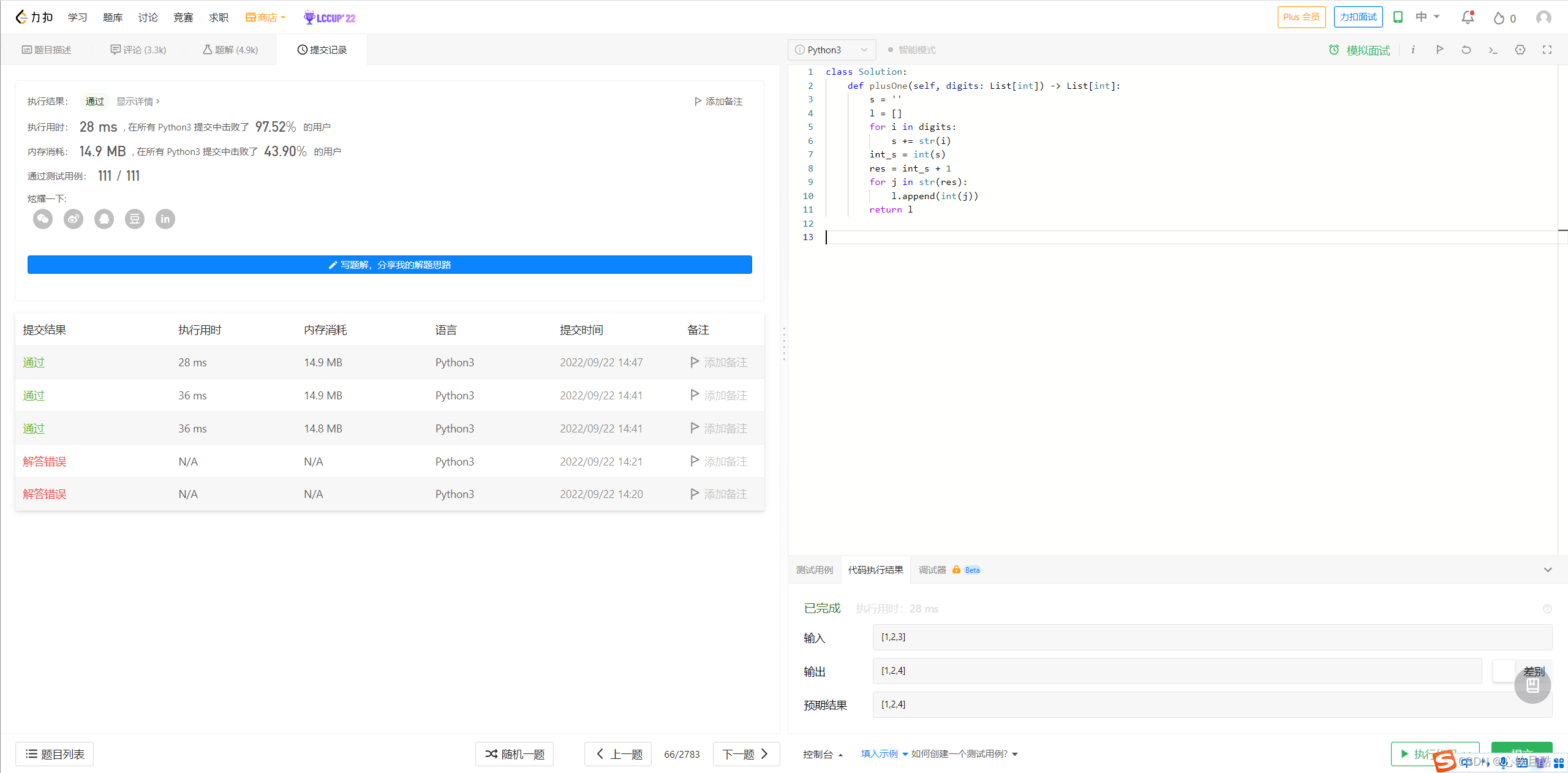Viewport: 1568px width, 773px height.
Task: Click the editor settings gear icon
Action: (1520, 50)
